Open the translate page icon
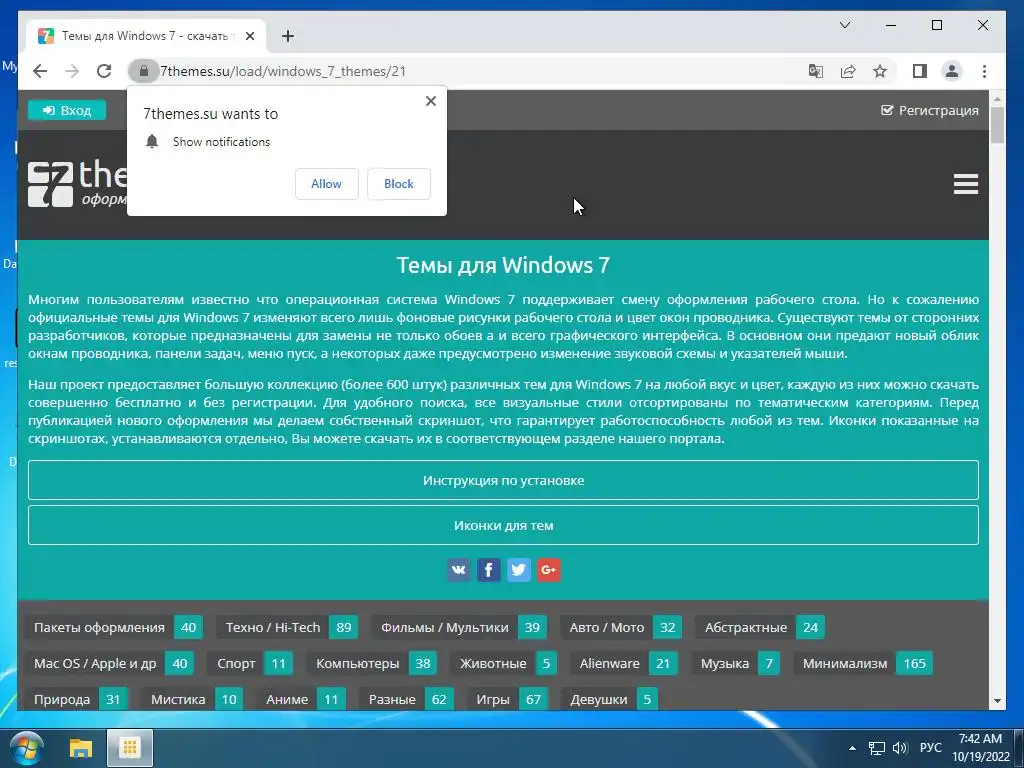 click(816, 71)
